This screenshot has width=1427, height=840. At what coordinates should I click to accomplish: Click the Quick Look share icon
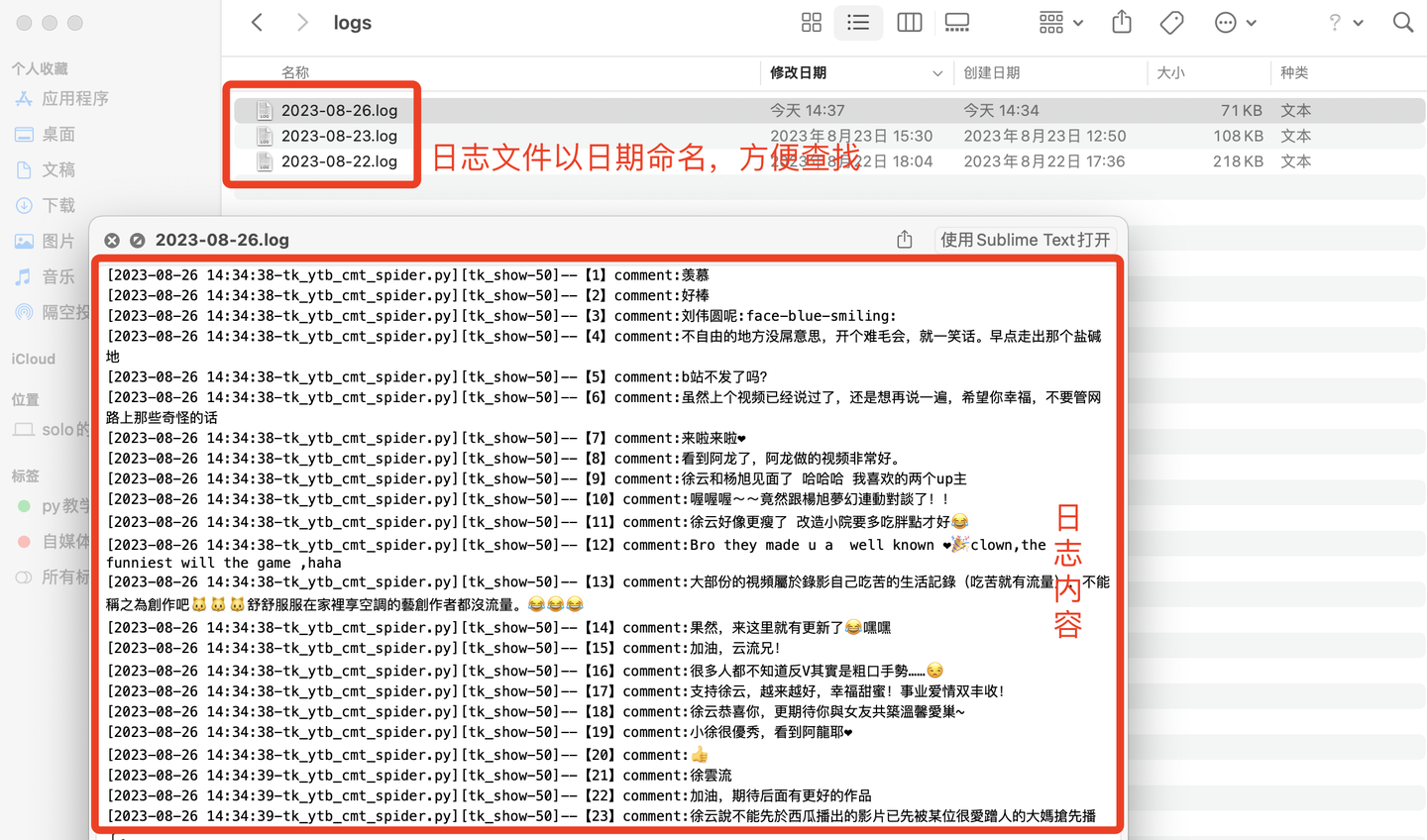coord(905,239)
